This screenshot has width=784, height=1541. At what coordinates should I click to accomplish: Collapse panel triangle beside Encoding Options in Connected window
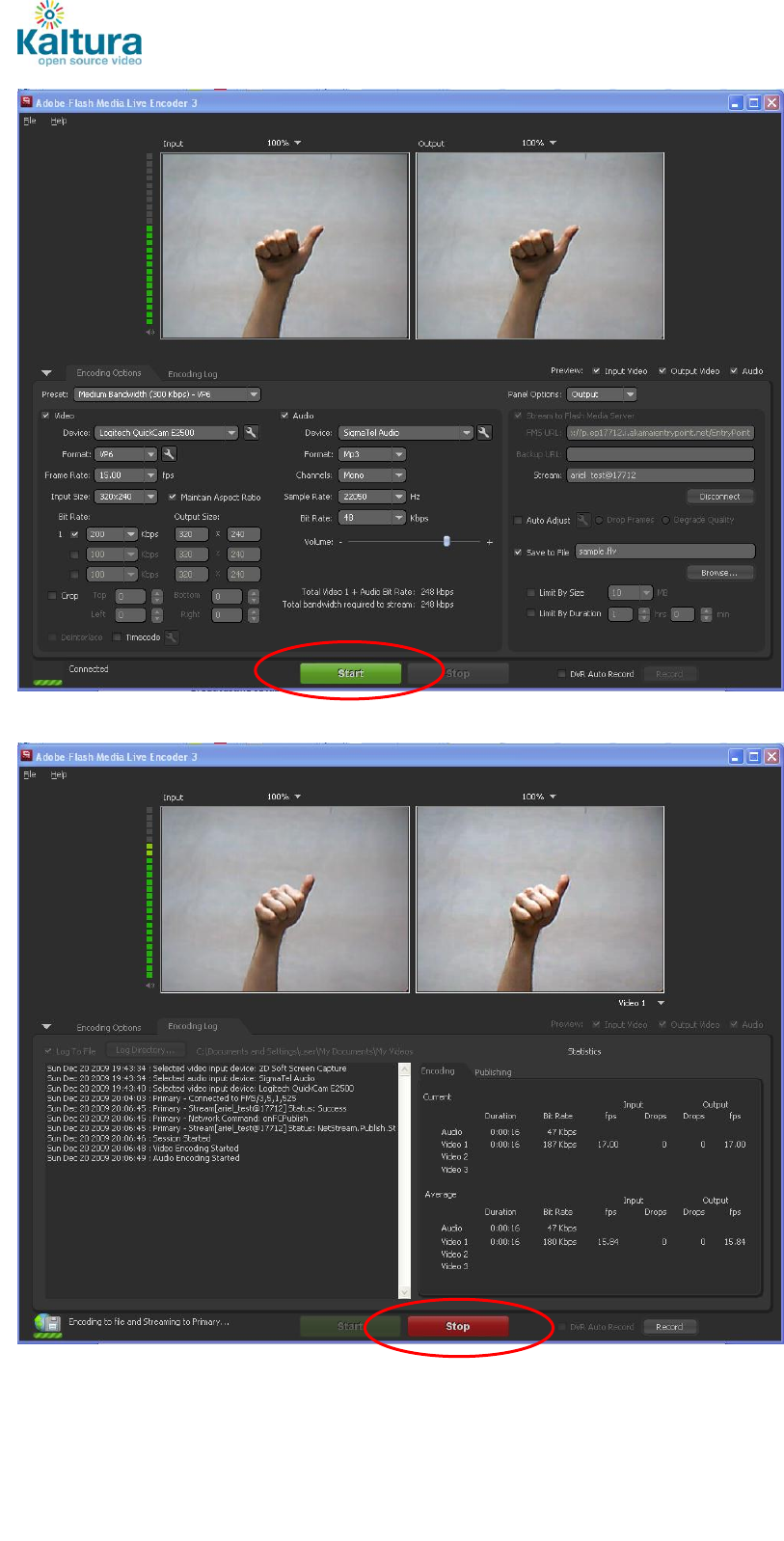46,373
